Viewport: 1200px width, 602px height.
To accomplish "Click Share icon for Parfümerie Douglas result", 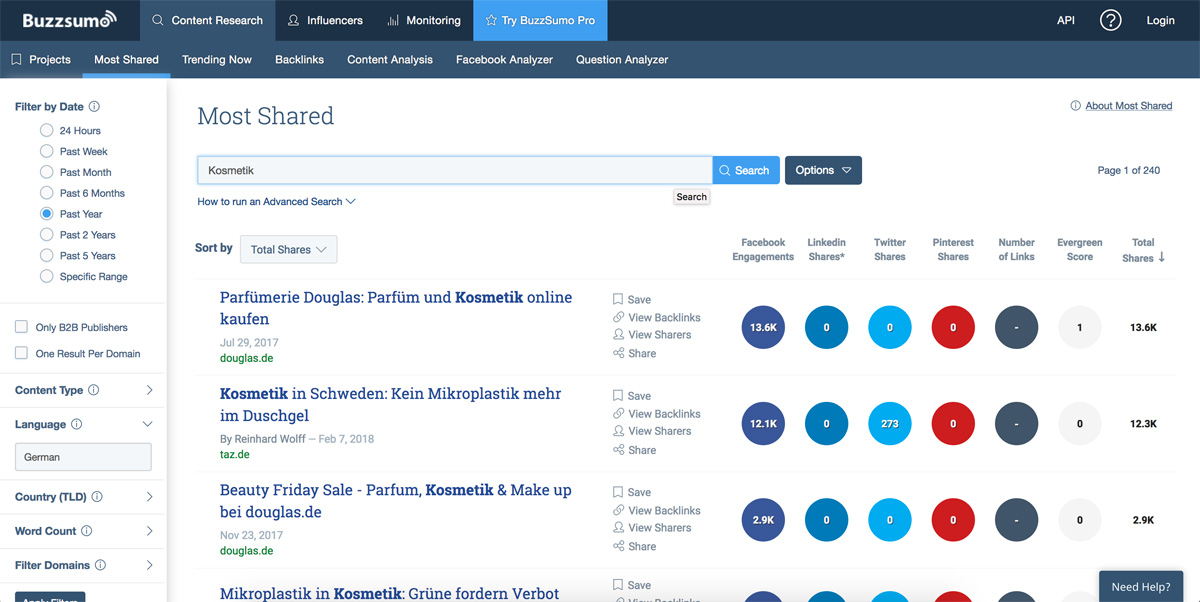I will click(618, 353).
